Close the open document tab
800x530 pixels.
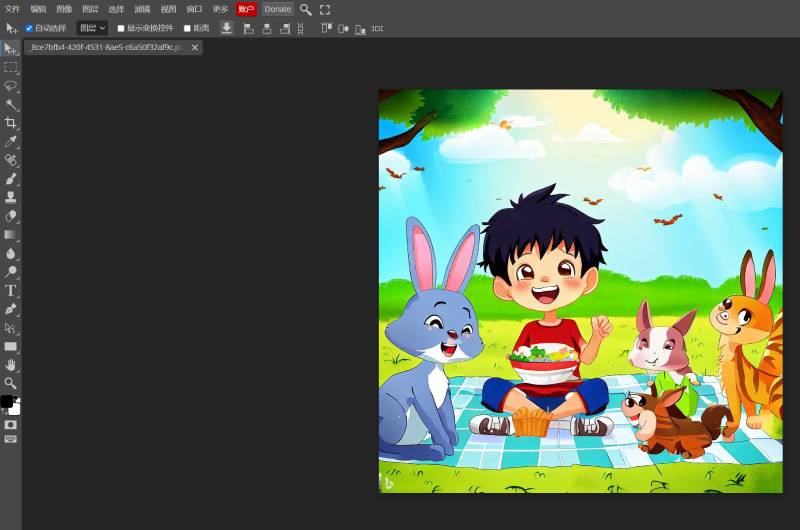point(195,47)
